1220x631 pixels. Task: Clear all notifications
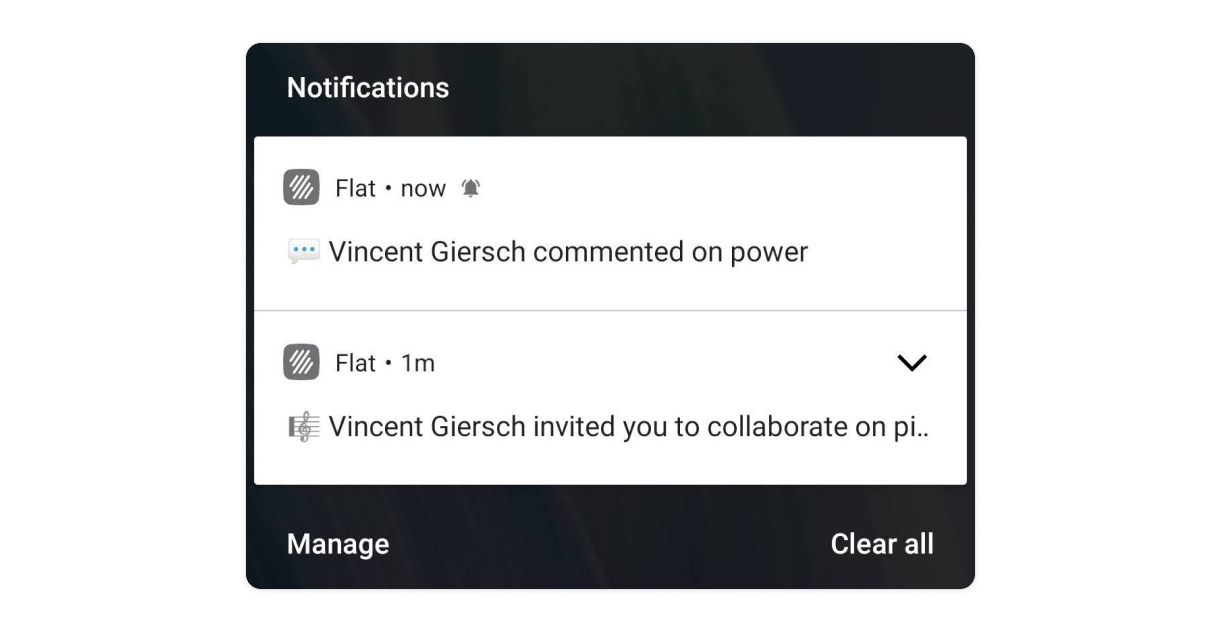tap(882, 544)
